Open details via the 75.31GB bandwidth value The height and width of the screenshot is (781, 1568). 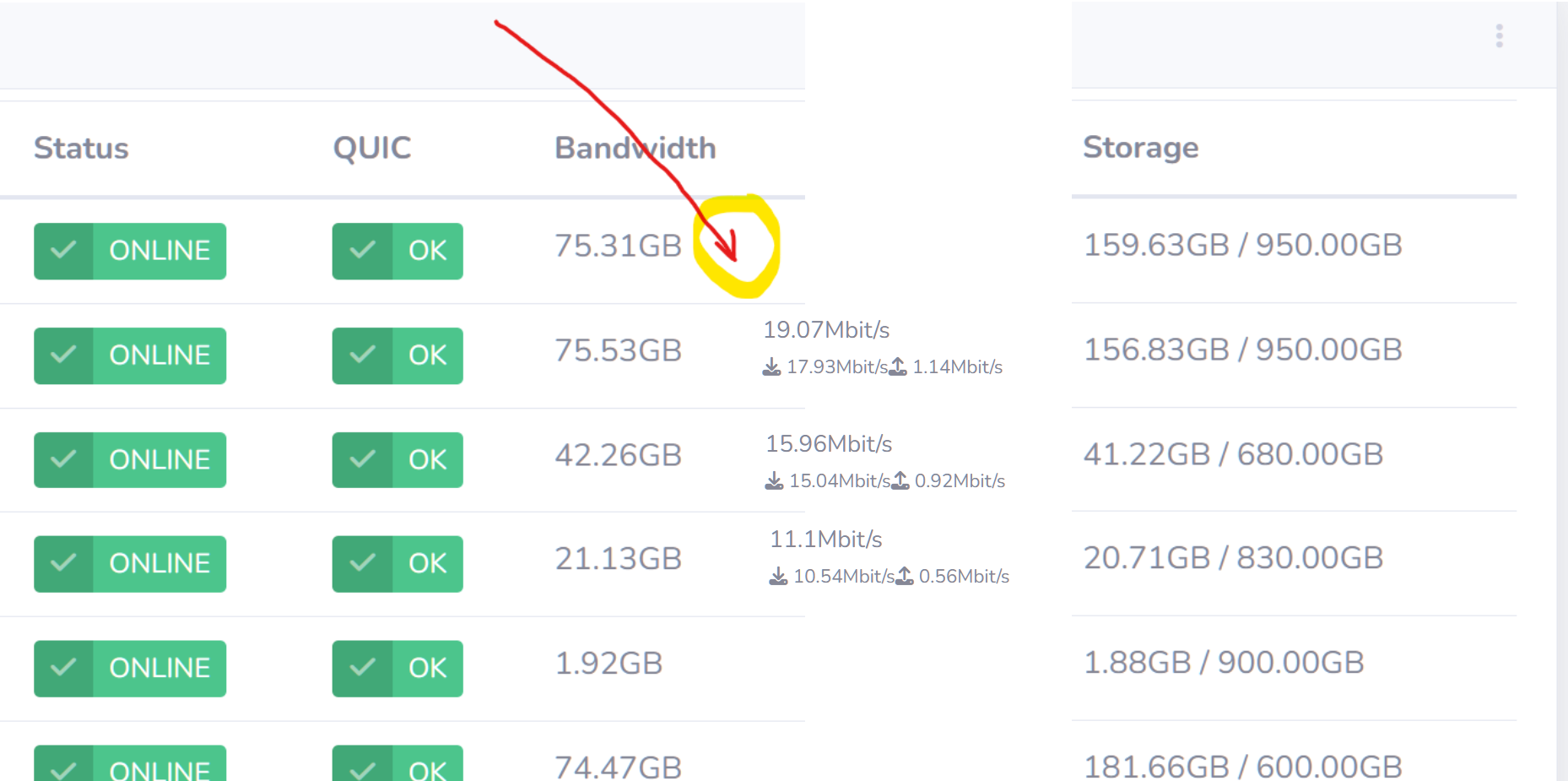619,245
